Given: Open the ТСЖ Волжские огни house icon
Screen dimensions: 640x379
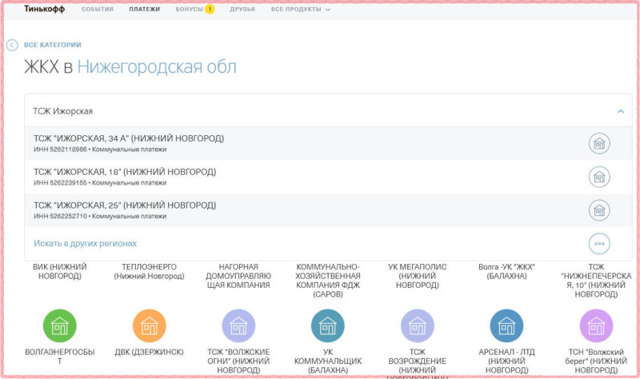Looking at the screenshot, I should 238,326.
